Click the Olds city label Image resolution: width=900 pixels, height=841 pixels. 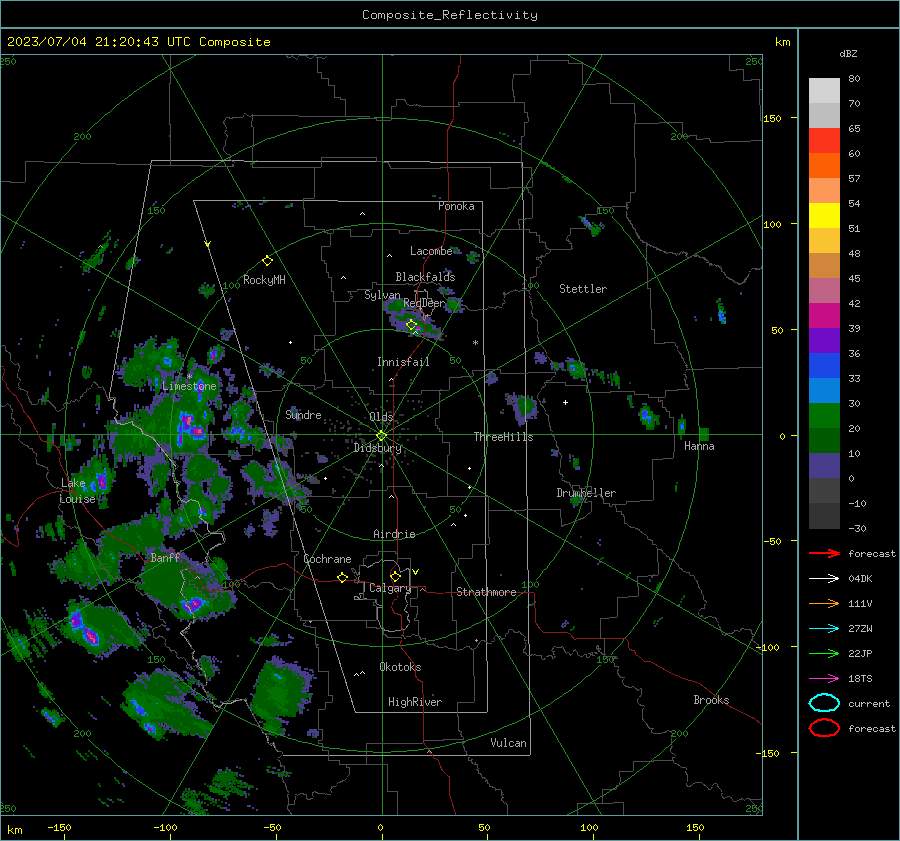(381, 416)
